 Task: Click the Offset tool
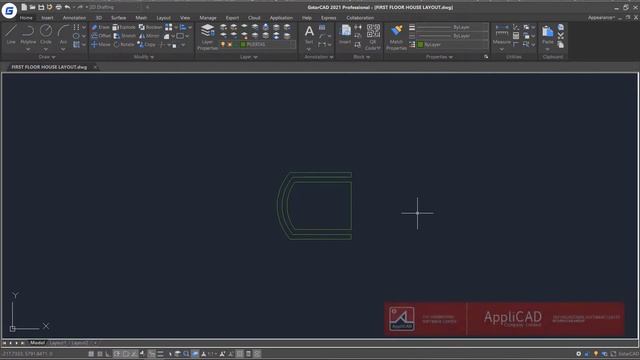[101, 36]
